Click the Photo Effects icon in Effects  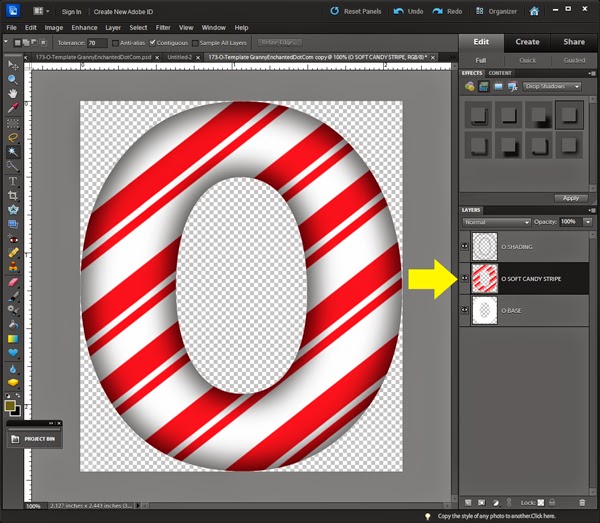pos(498,87)
